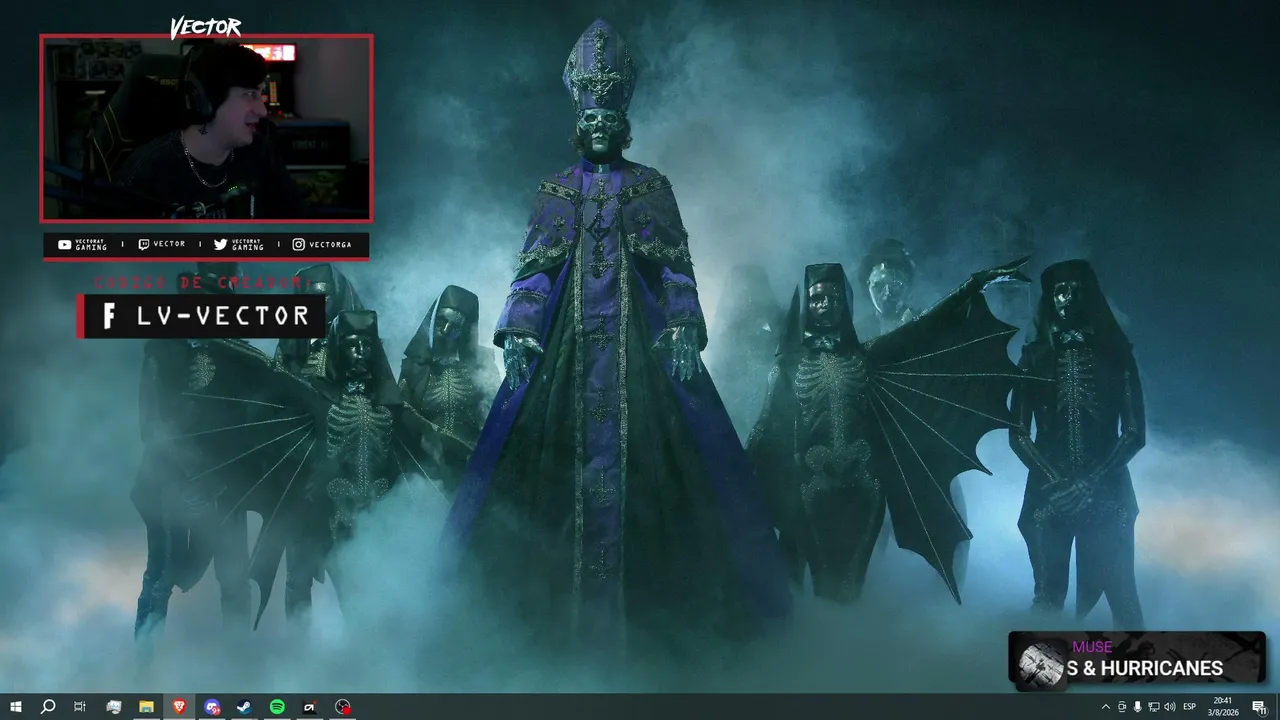Open taskbar Search magnifier
1280x720 pixels.
click(47, 707)
